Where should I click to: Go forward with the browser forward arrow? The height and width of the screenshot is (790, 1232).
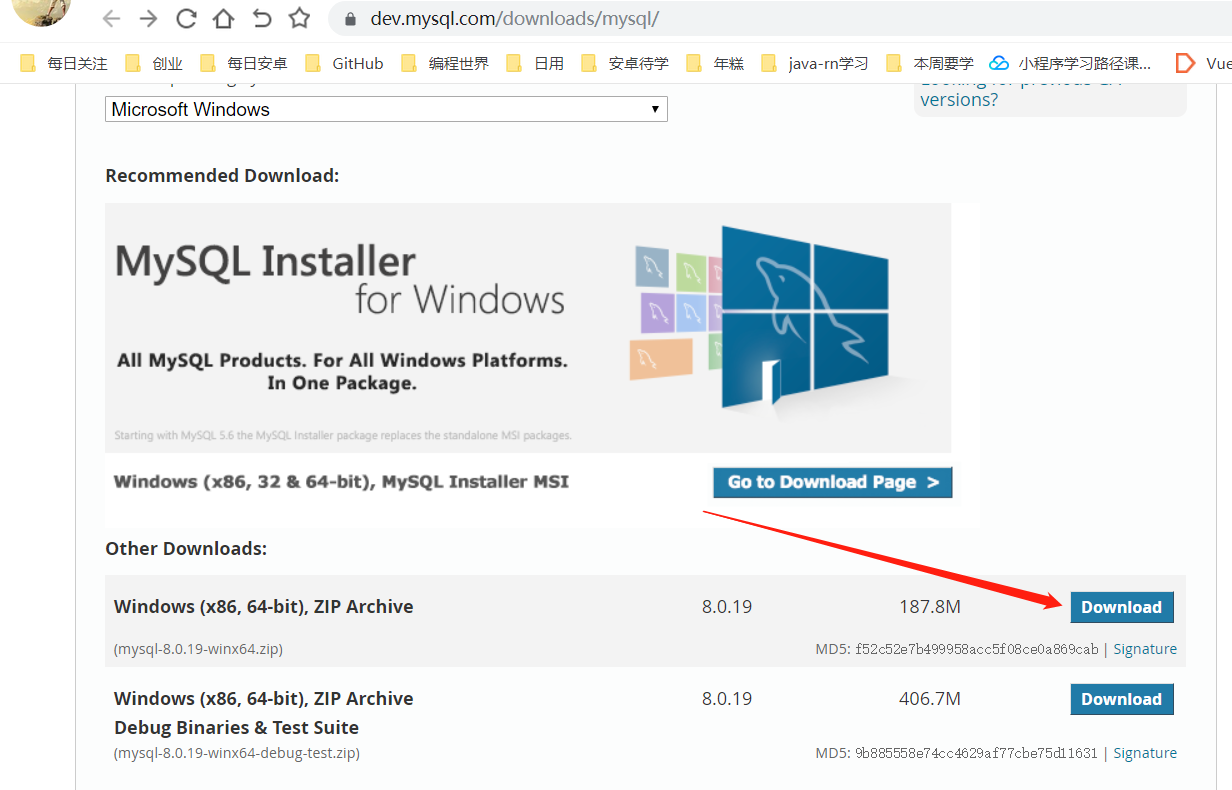[148, 18]
